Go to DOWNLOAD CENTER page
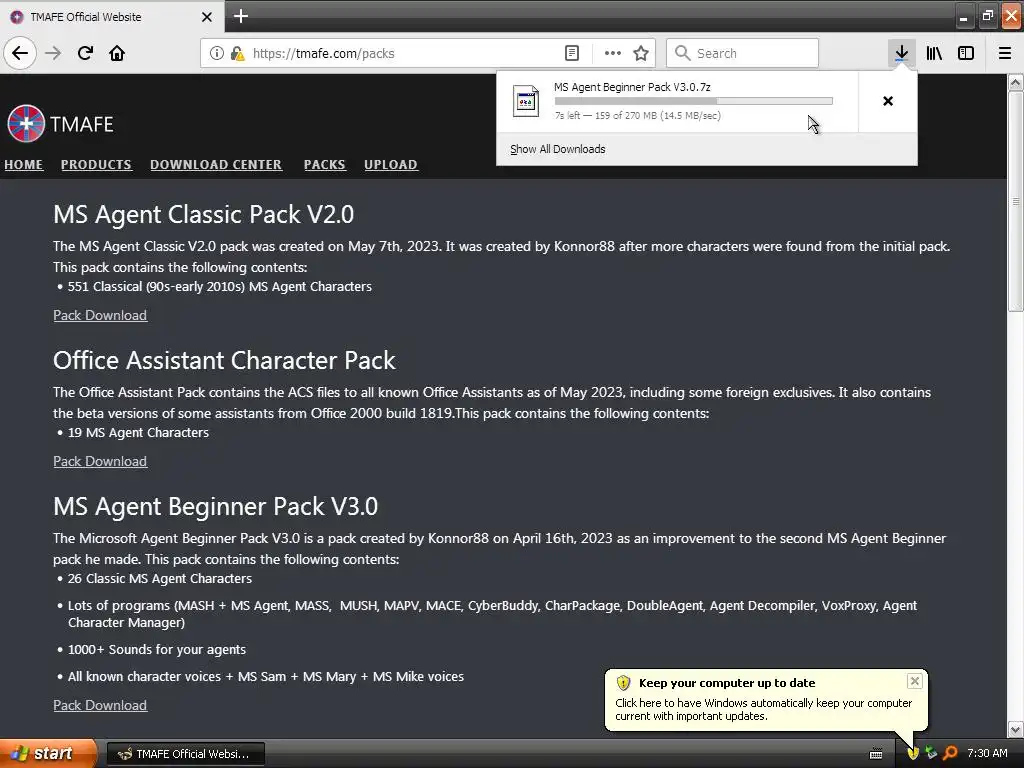1024x768 pixels. 216,165
